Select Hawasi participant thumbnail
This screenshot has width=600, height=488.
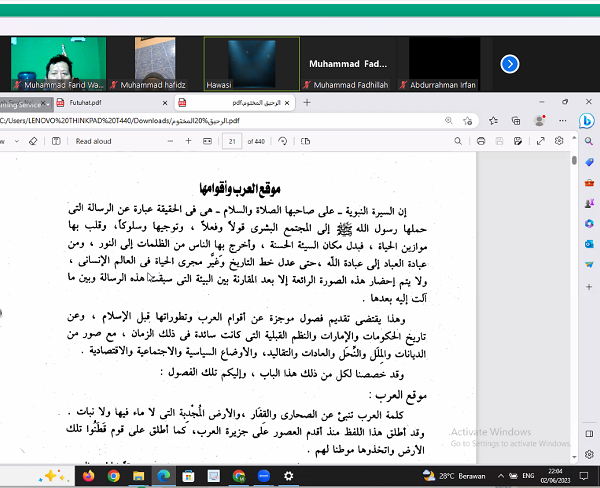252,64
